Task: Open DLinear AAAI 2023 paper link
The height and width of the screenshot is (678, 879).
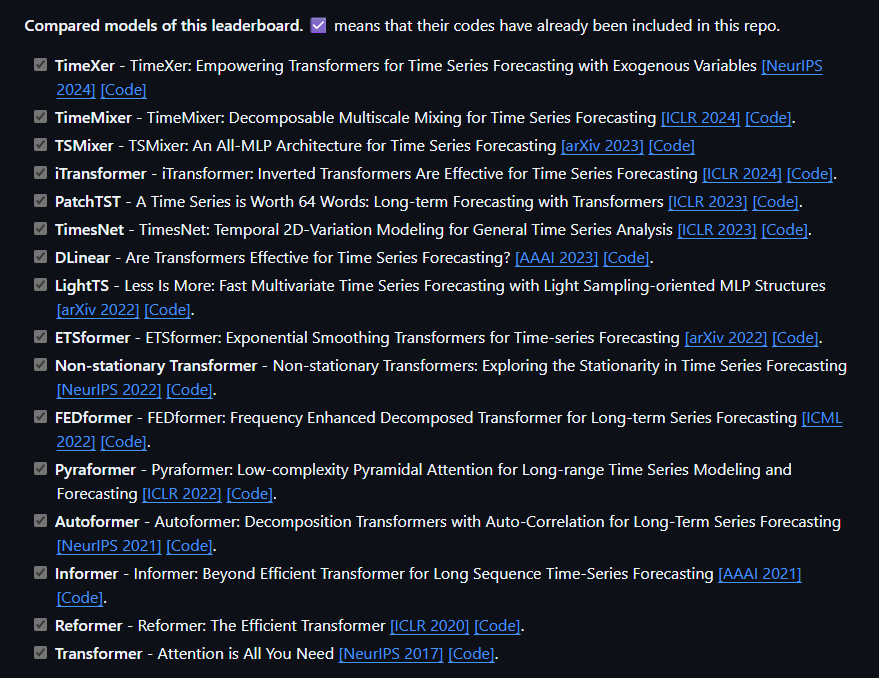Action: (x=556, y=258)
